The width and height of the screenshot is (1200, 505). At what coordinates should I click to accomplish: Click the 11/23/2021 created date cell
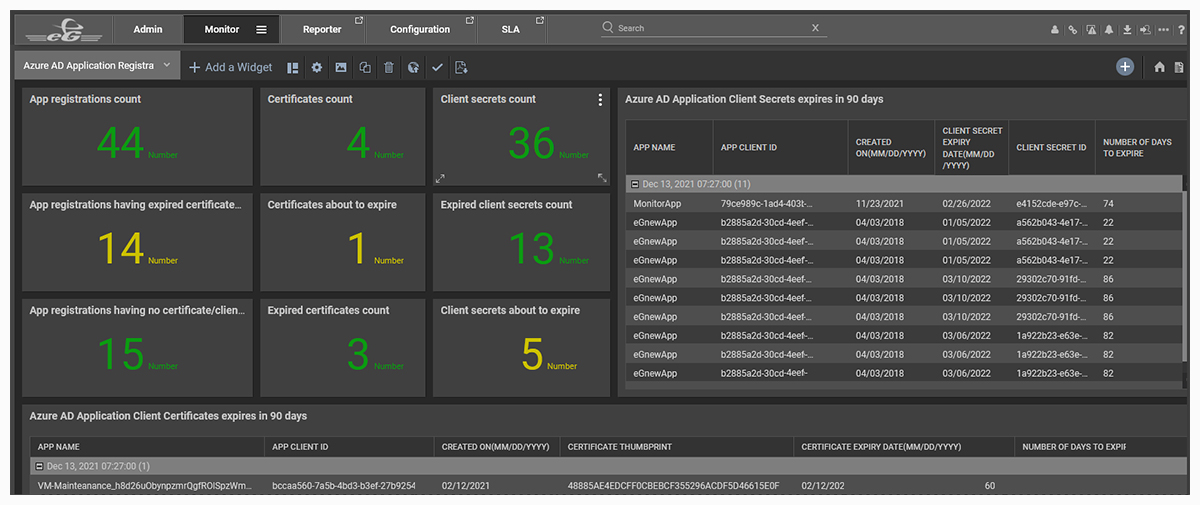coord(878,203)
